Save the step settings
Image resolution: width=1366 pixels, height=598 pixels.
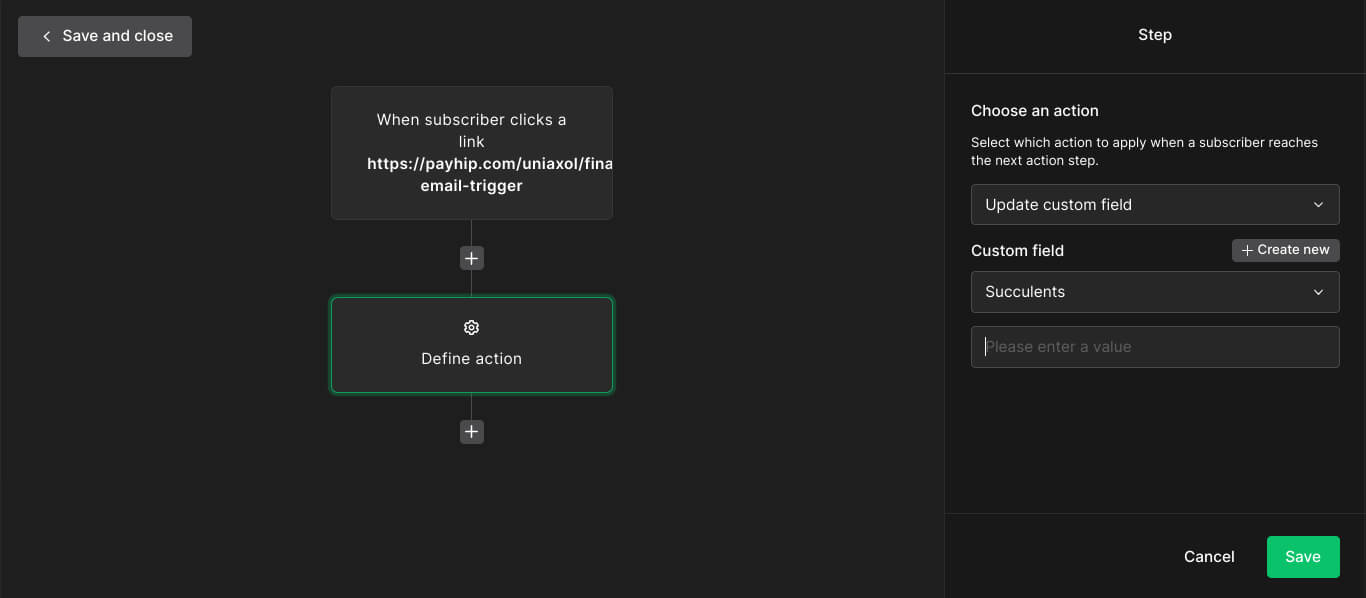pos(1302,557)
